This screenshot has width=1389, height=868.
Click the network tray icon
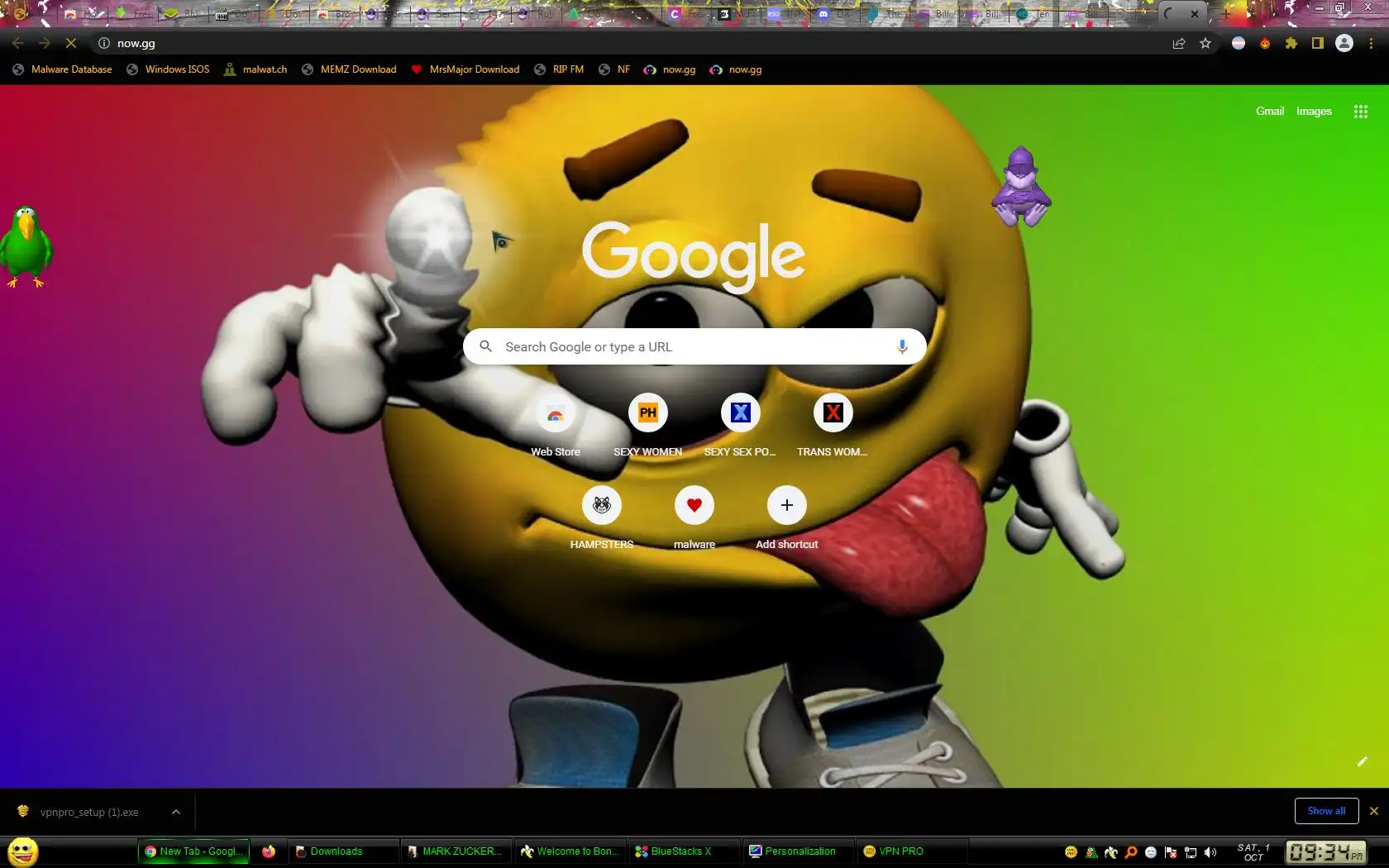coord(1191,852)
